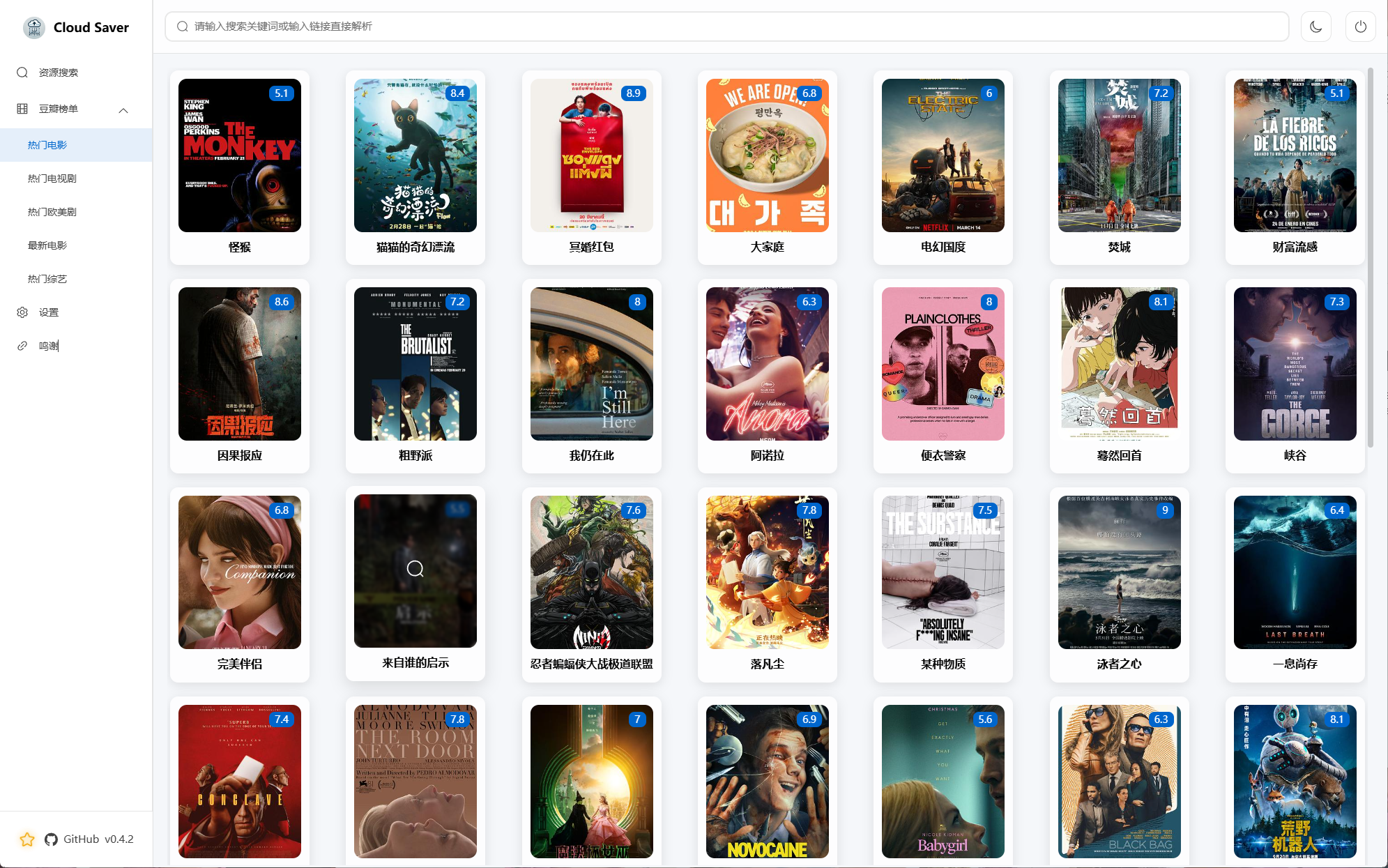
Task: Open the 猫猫的奇幻漂流 poster
Action: point(415,155)
